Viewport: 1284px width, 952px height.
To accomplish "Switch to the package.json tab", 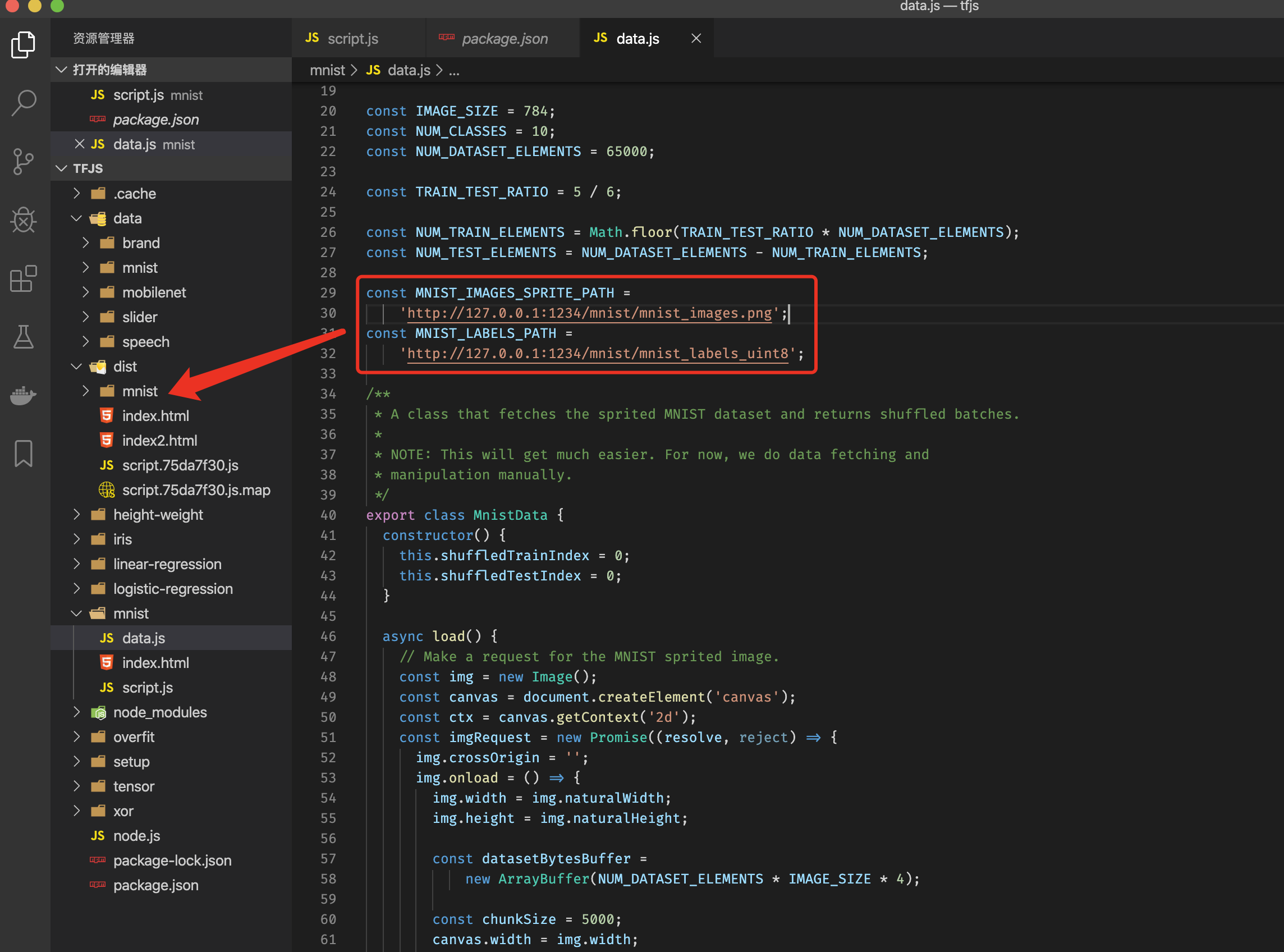I will (x=504, y=39).
